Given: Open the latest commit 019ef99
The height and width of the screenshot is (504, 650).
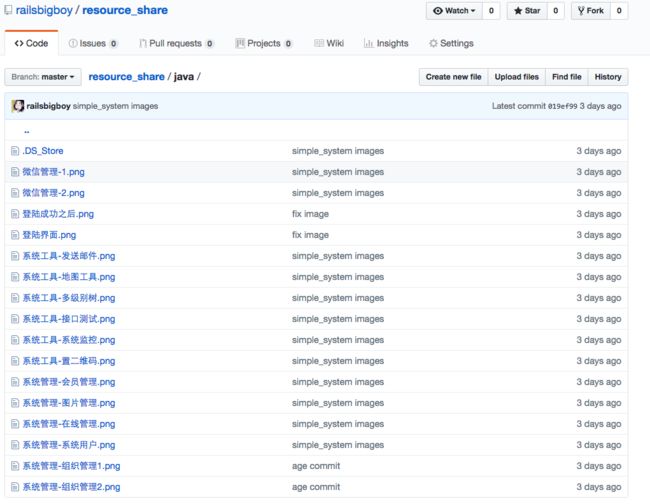Looking at the screenshot, I should [x=563, y=106].
